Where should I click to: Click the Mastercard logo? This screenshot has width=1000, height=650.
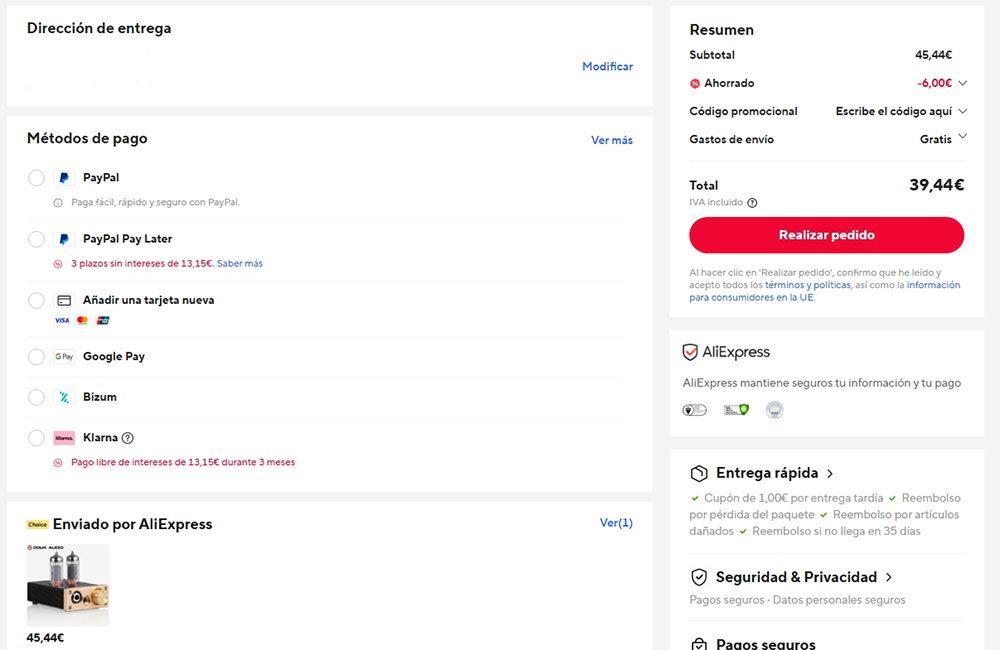tap(82, 321)
